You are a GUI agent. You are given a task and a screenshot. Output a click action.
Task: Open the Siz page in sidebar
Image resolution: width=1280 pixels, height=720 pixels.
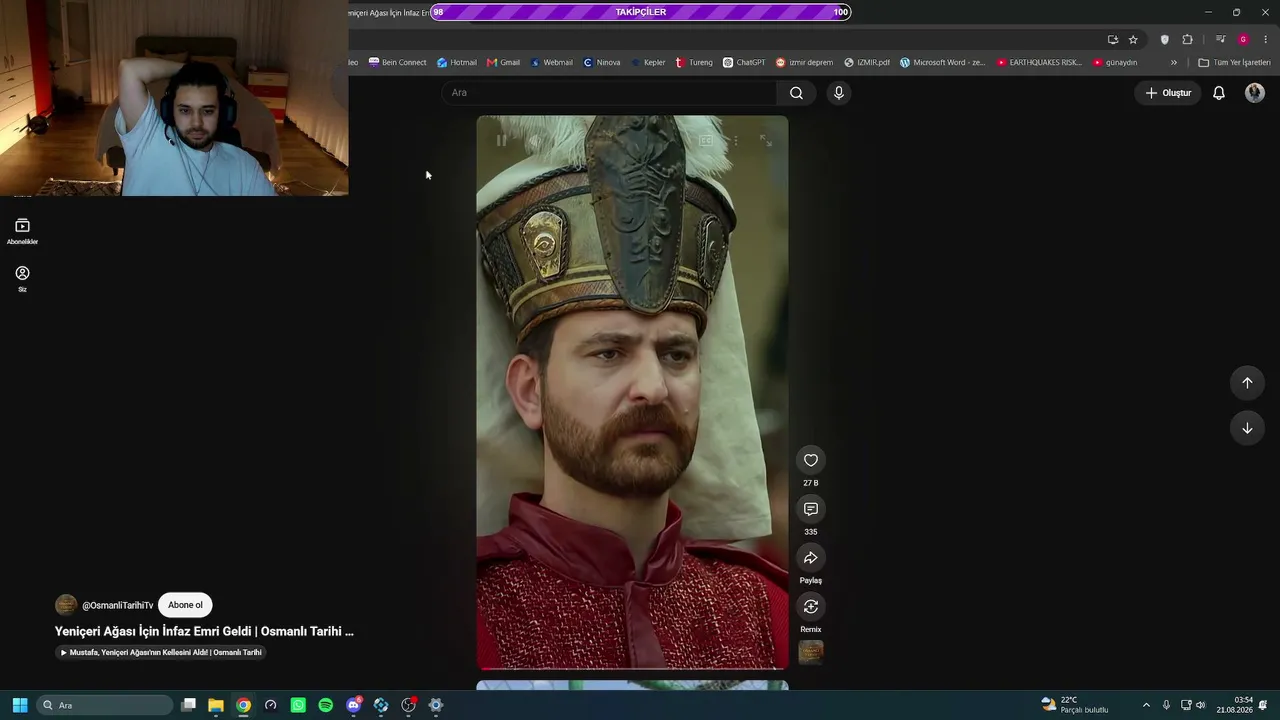click(22, 279)
